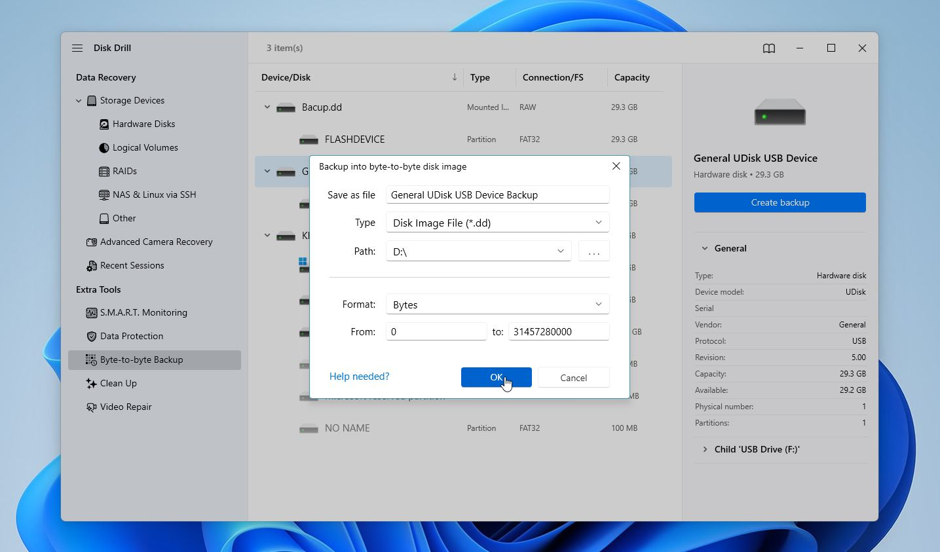Sort by the Type column header
This screenshot has height=552, width=940.
pyautogui.click(x=480, y=77)
